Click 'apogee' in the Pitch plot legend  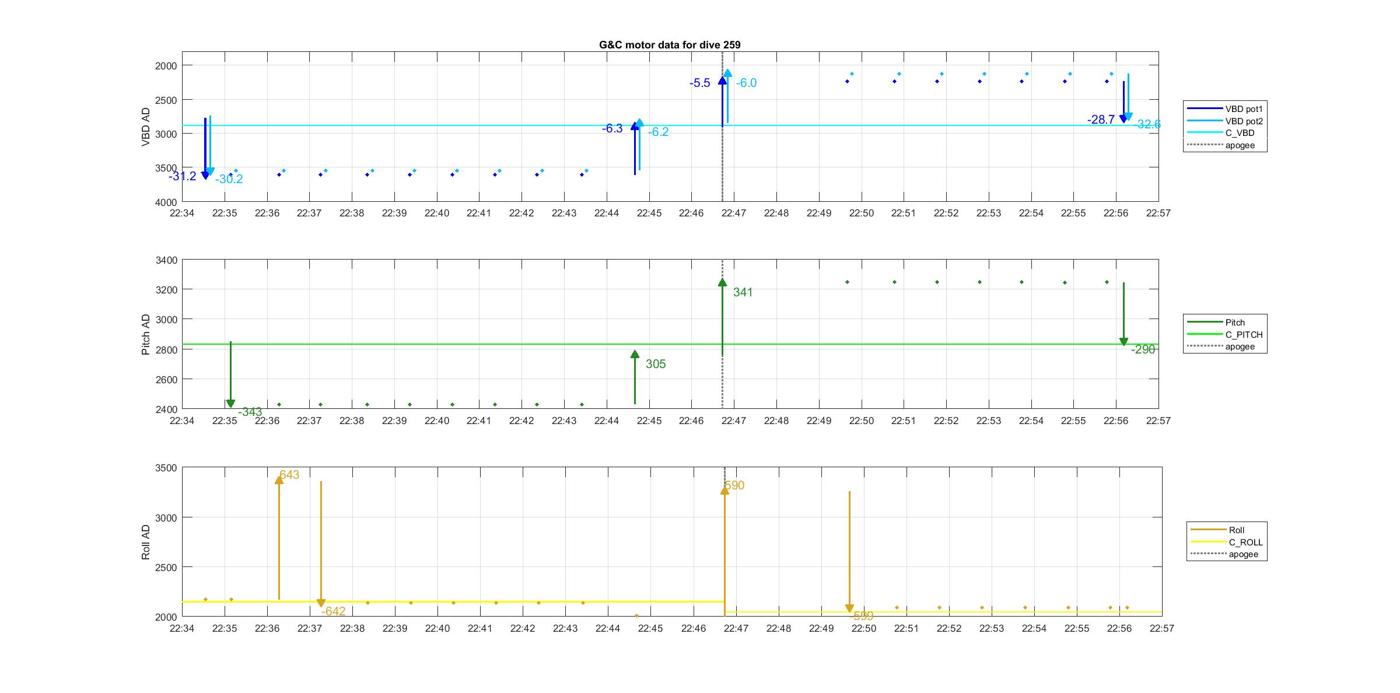click(x=1221, y=347)
